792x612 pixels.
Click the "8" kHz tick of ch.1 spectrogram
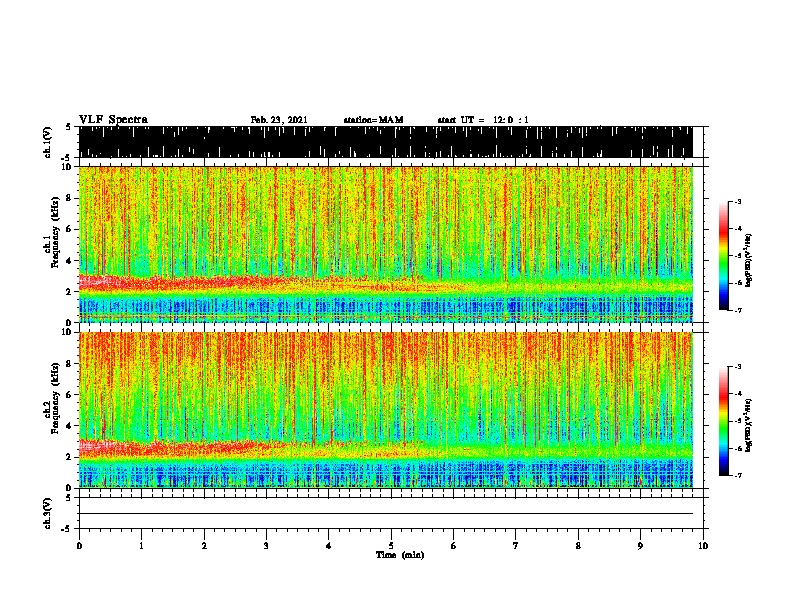click(70, 198)
